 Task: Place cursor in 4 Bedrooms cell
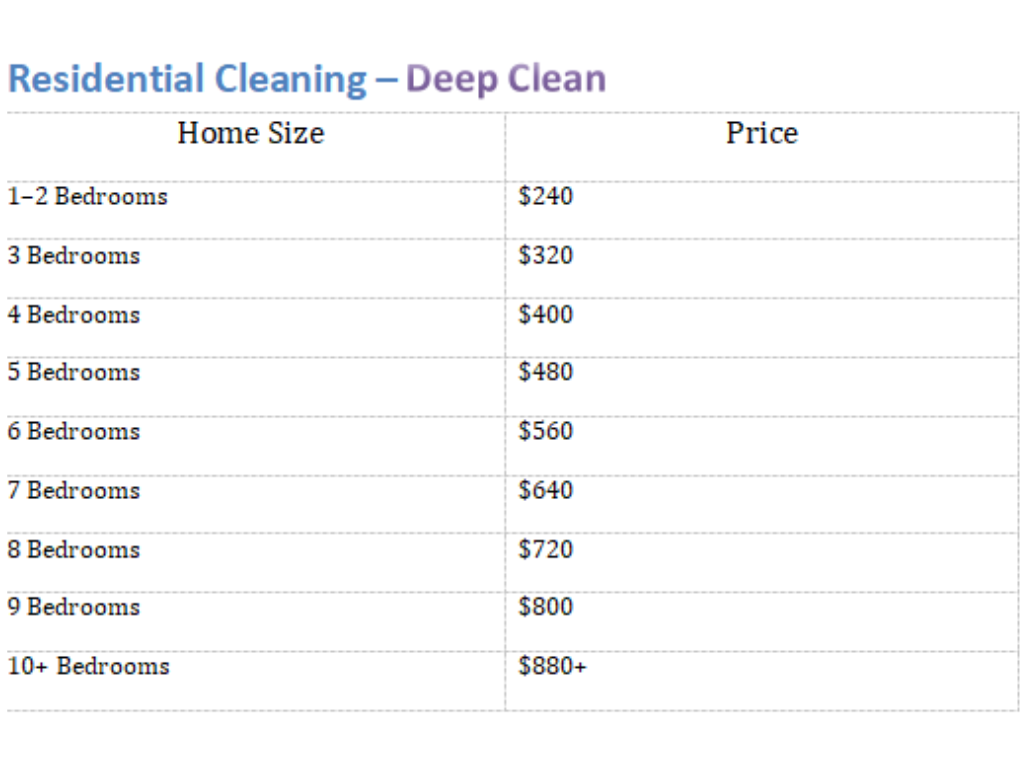[74, 315]
